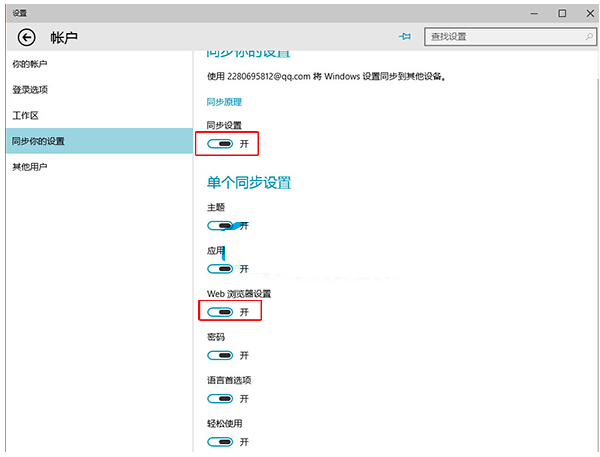This screenshot has height=457, width=600.
Task: Open the 同步原理 link
Action: pyautogui.click(x=224, y=101)
